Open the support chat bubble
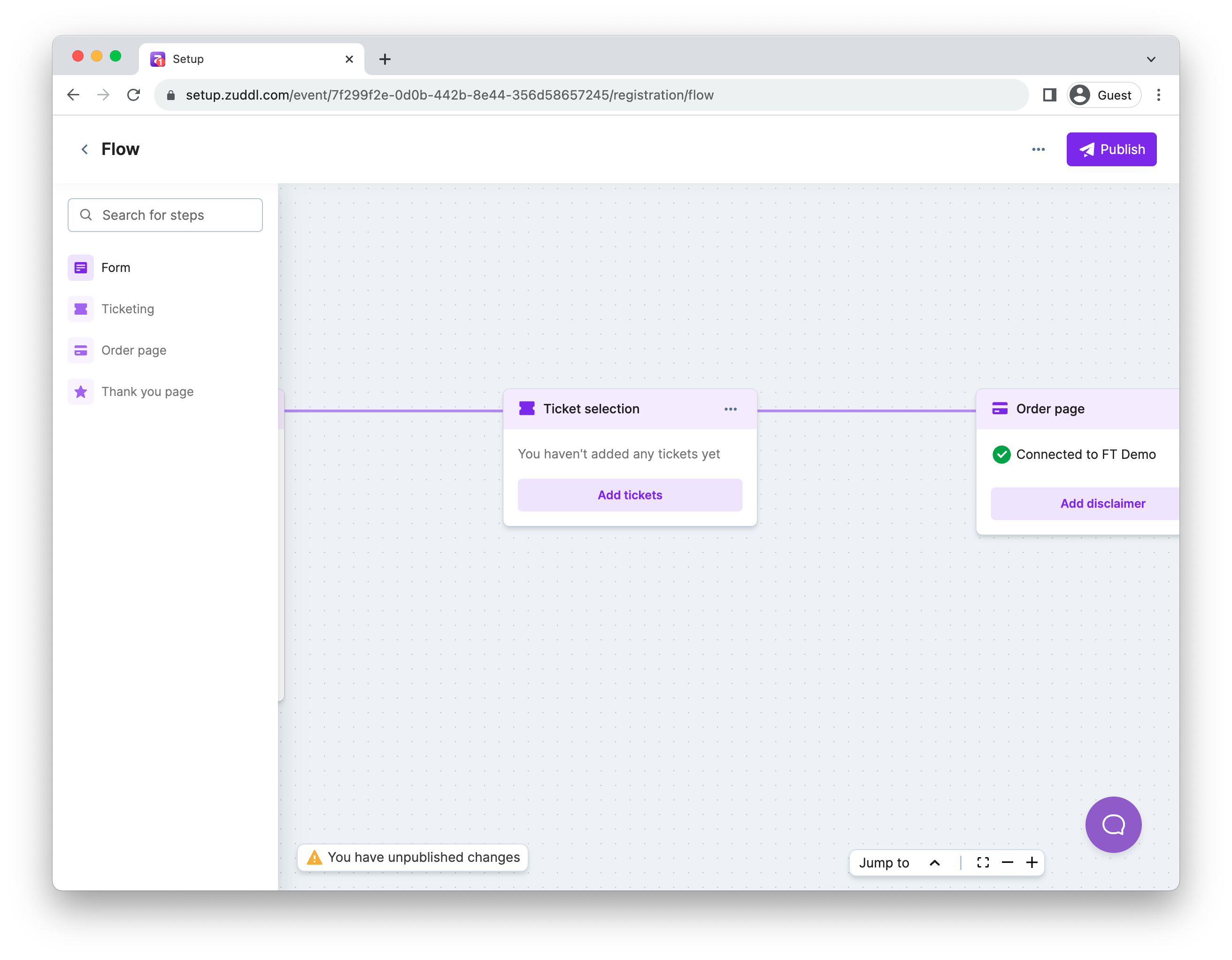Image resolution: width=1232 pixels, height=960 pixels. tap(1113, 824)
